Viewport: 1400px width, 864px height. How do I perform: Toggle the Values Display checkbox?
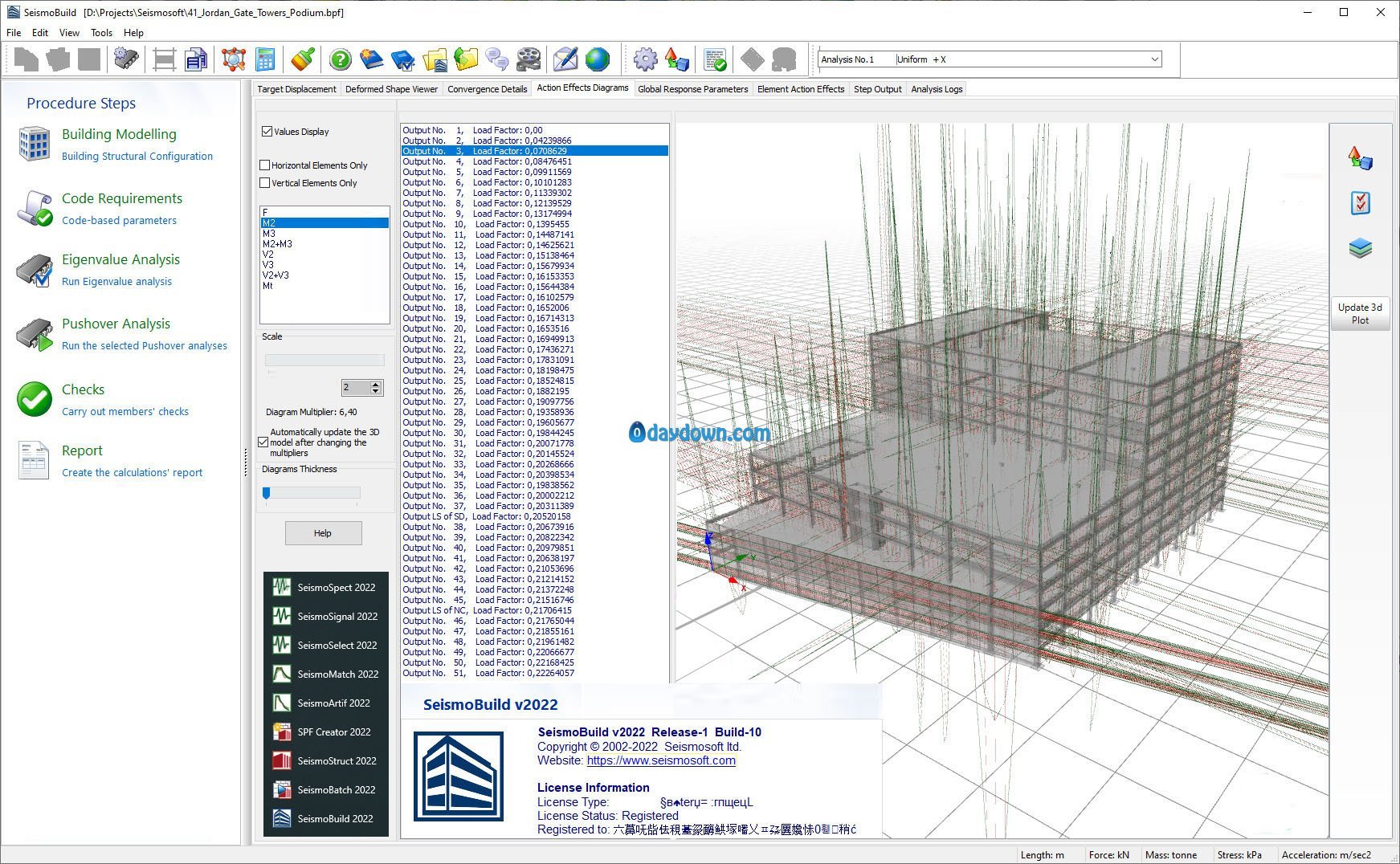point(267,131)
